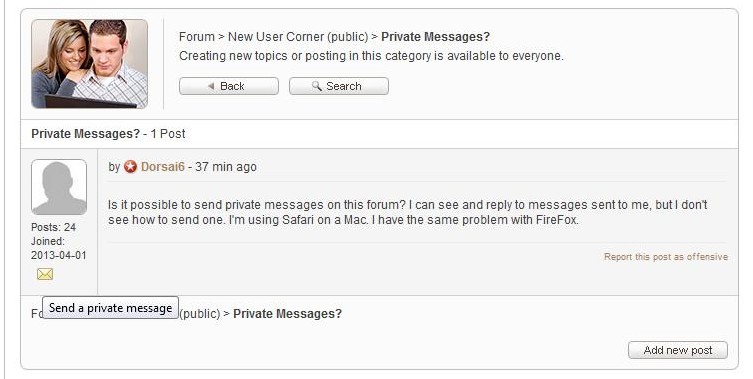The width and height of the screenshot is (753, 379).
Task: Click the left arrow icon in Back button
Action: [211, 86]
